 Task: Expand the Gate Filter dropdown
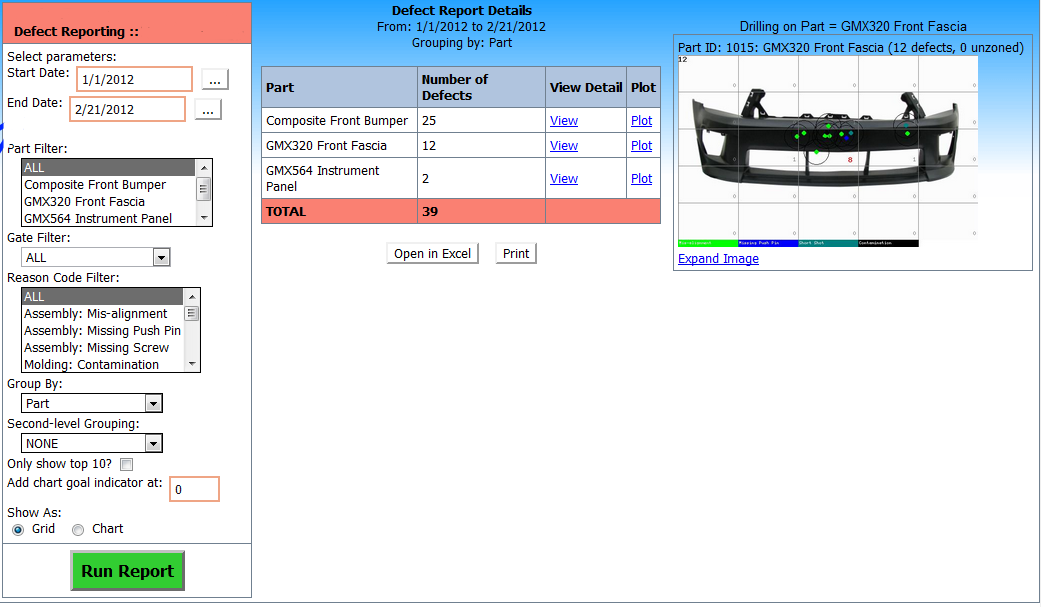[x=161, y=258]
